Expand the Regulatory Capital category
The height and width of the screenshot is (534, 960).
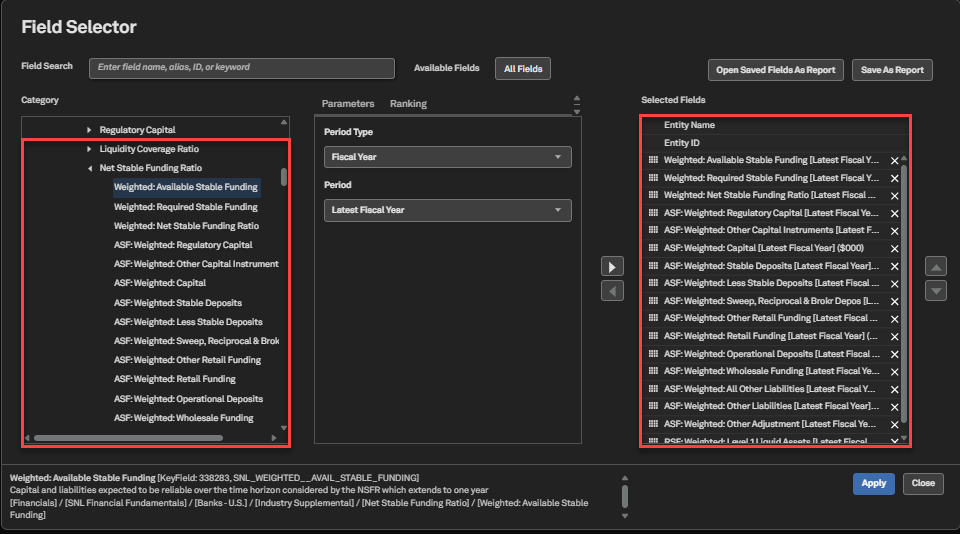pyautogui.click(x=89, y=130)
